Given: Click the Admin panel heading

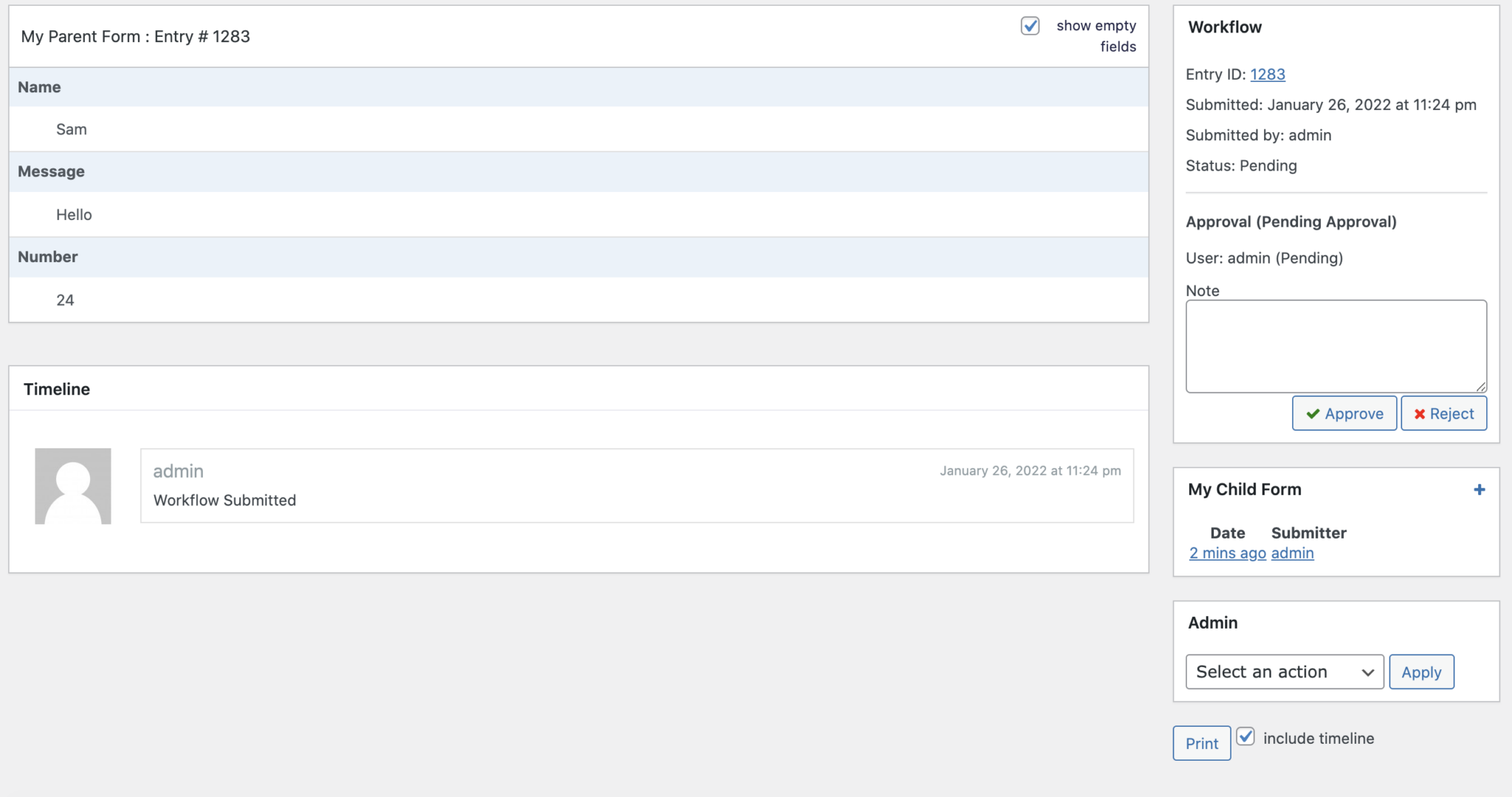Looking at the screenshot, I should [x=1212, y=623].
